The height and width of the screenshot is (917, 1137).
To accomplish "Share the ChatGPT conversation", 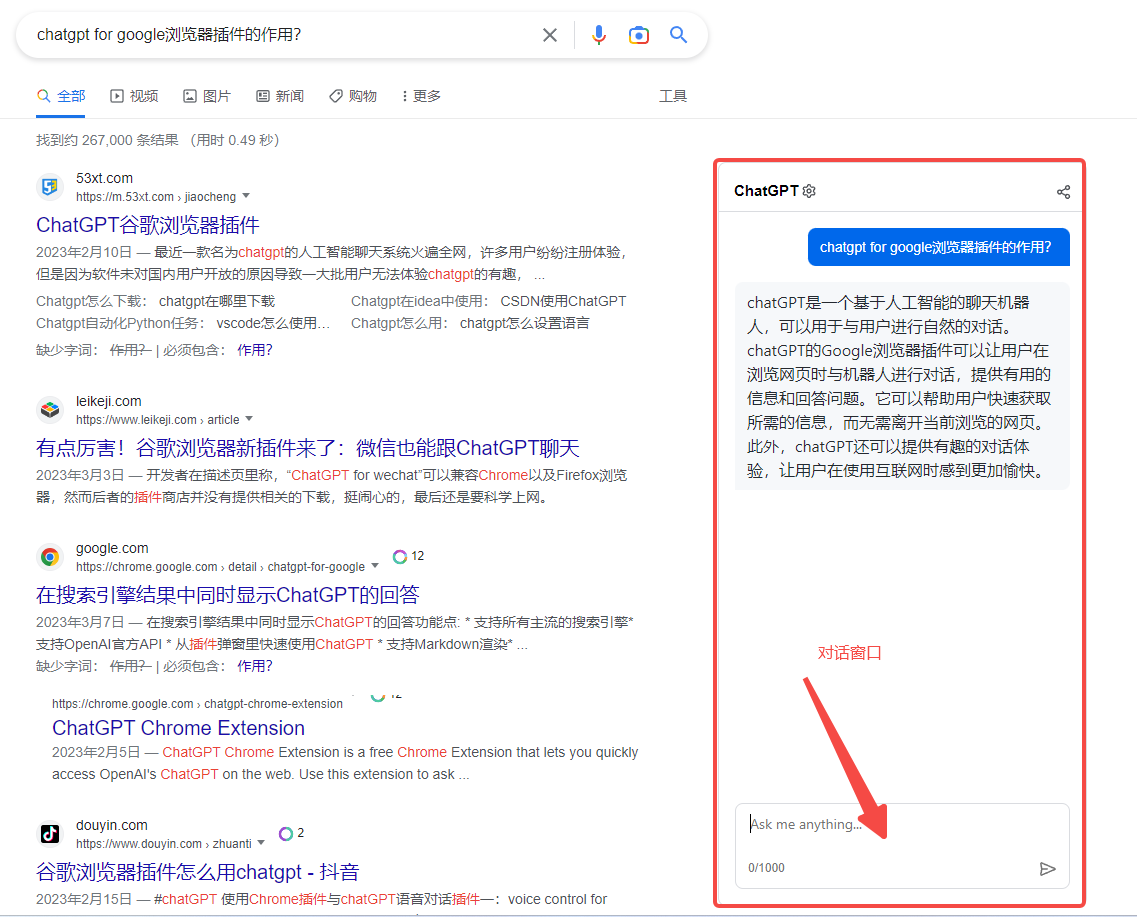I will pyautogui.click(x=1063, y=190).
